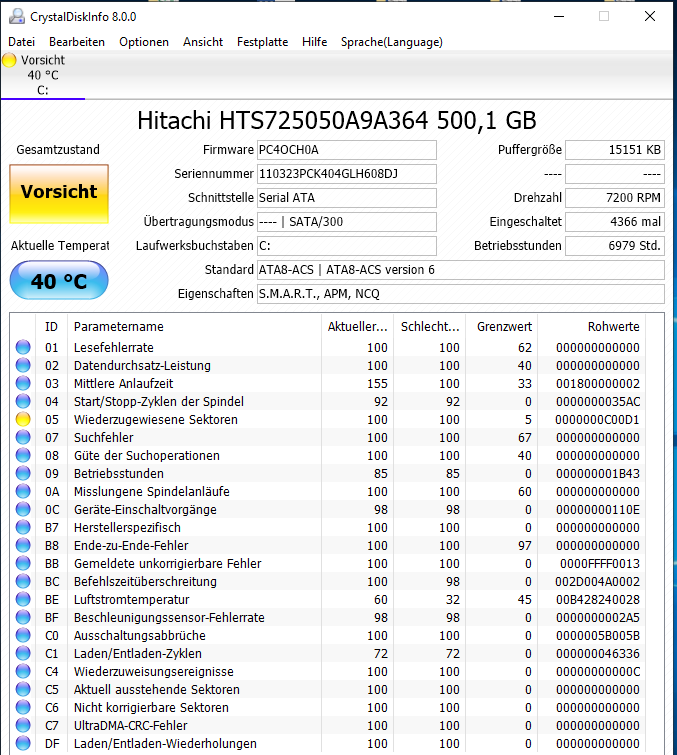Click the drive title Hitachi HTS725050A9A364 500,1 GB
This screenshot has width=677, height=755.
[x=337, y=120]
